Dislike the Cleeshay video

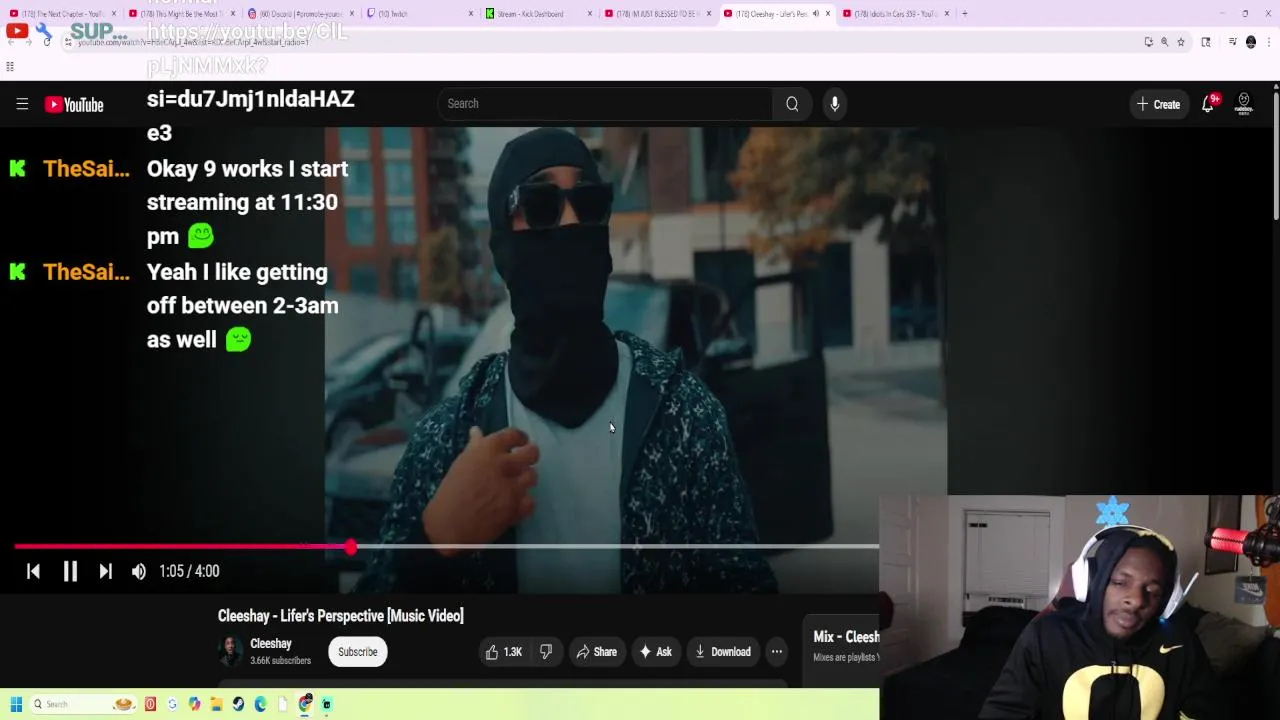546,652
